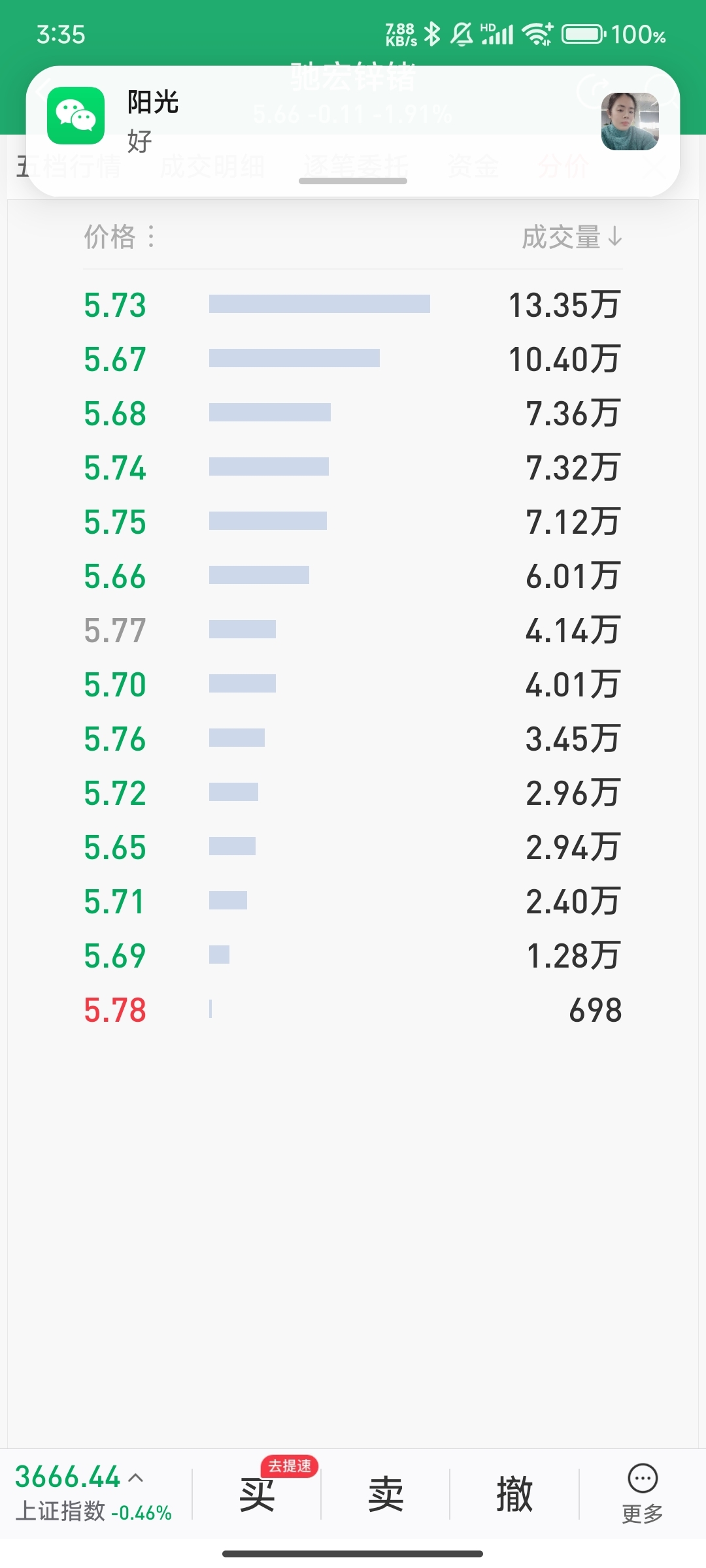Select the 5.73 price row
The width and height of the screenshot is (706, 1568).
point(353,305)
